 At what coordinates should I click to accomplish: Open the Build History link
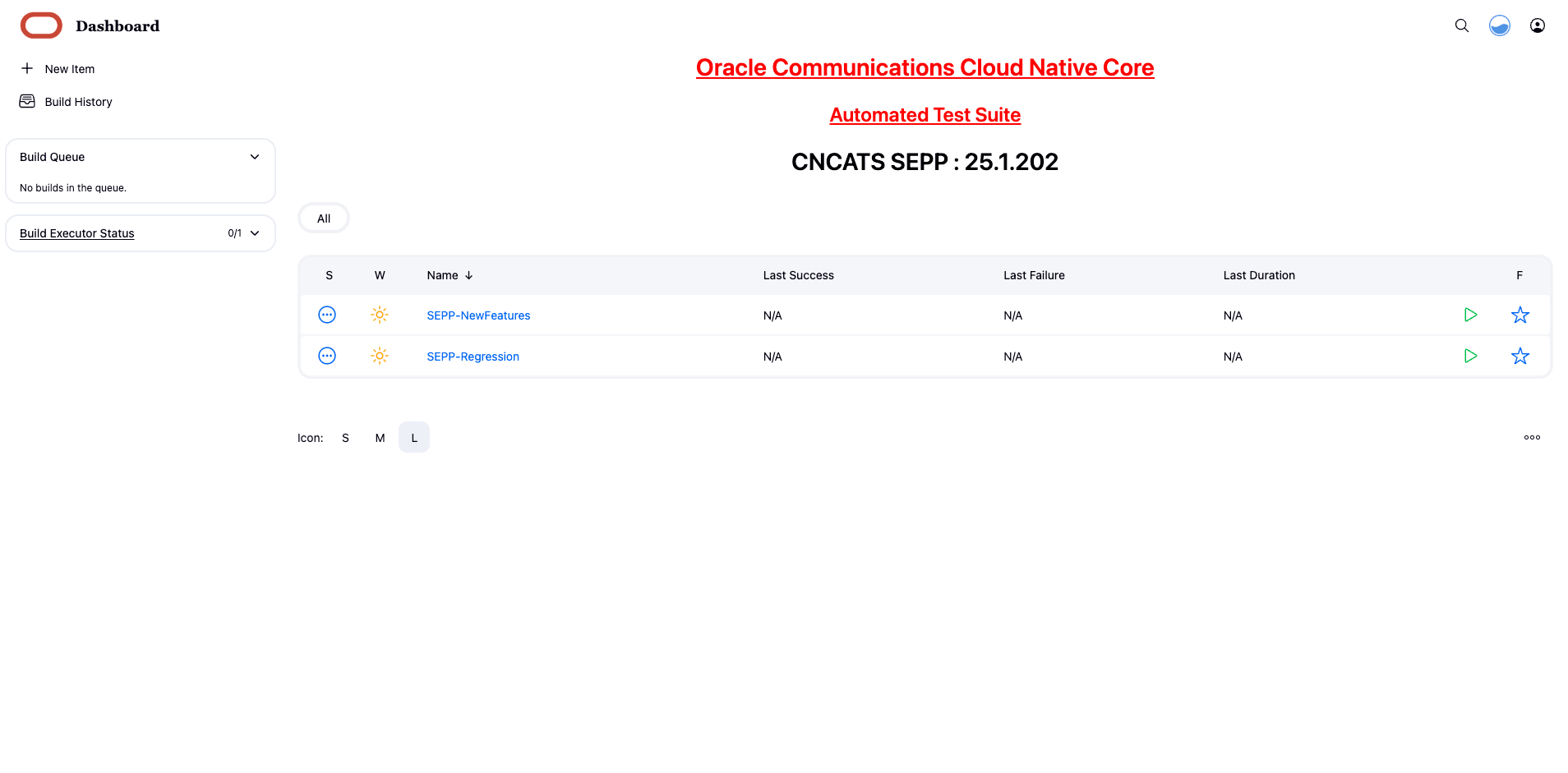click(x=78, y=102)
